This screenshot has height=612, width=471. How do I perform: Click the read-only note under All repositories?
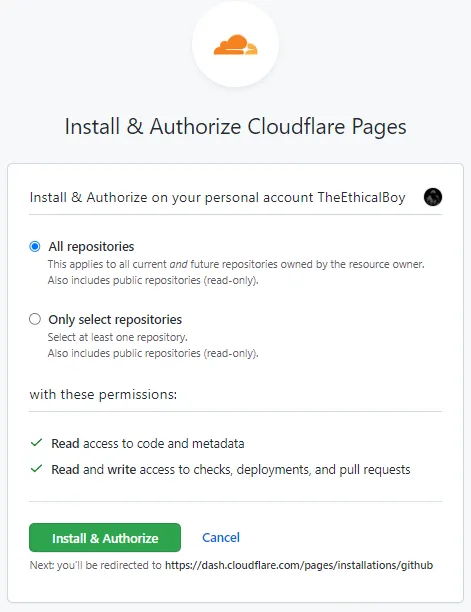point(153,280)
